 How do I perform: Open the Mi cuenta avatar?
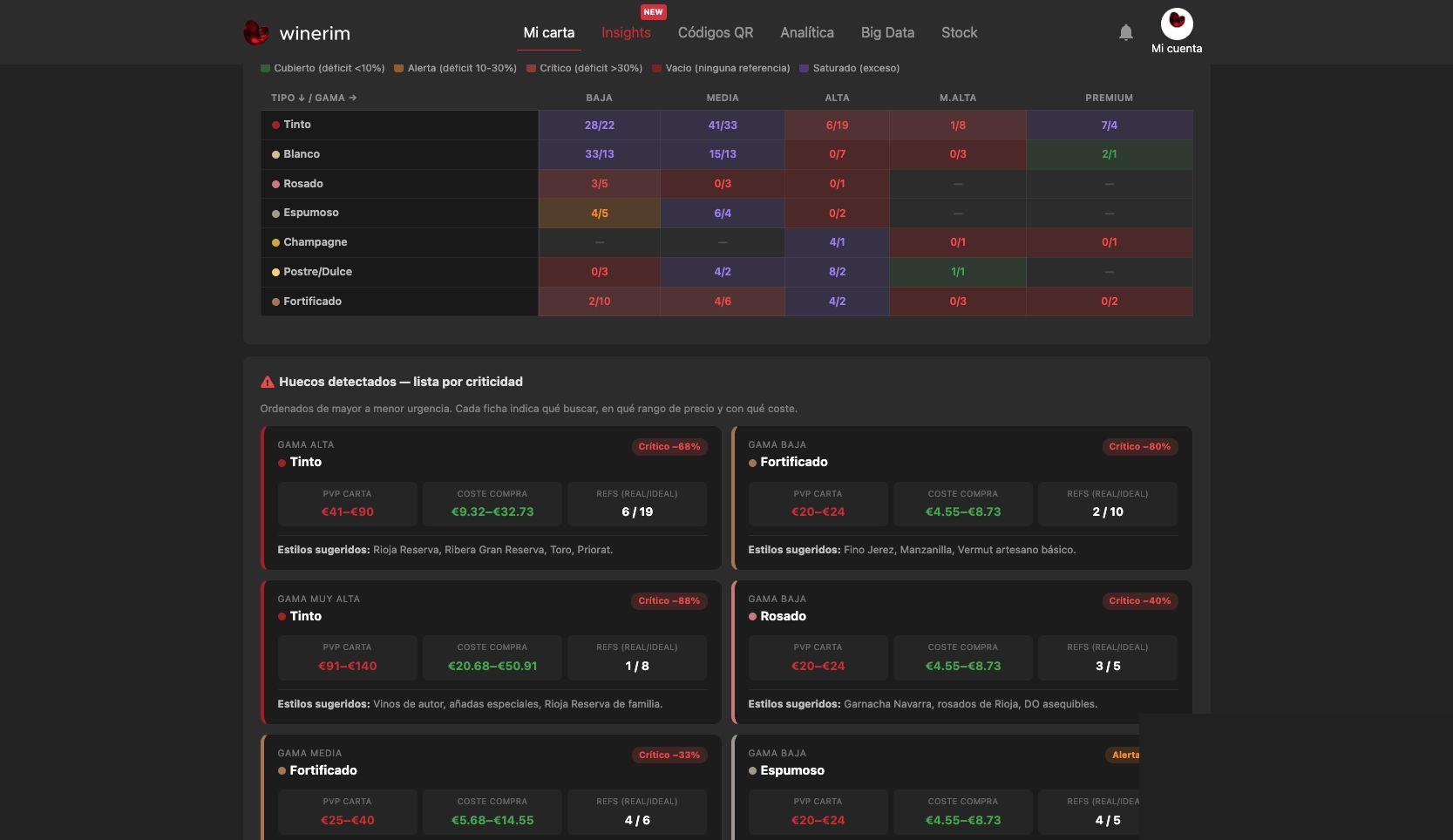pos(1177,24)
